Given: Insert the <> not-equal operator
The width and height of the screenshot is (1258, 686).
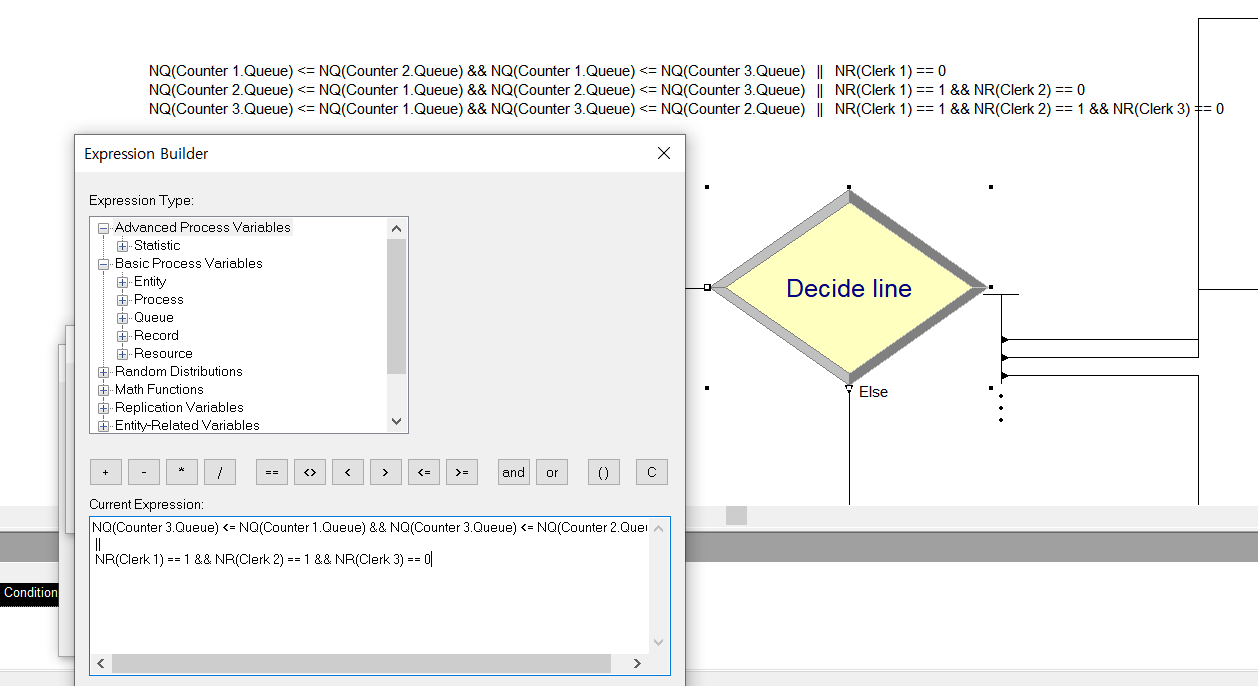Looking at the screenshot, I should coord(309,472).
